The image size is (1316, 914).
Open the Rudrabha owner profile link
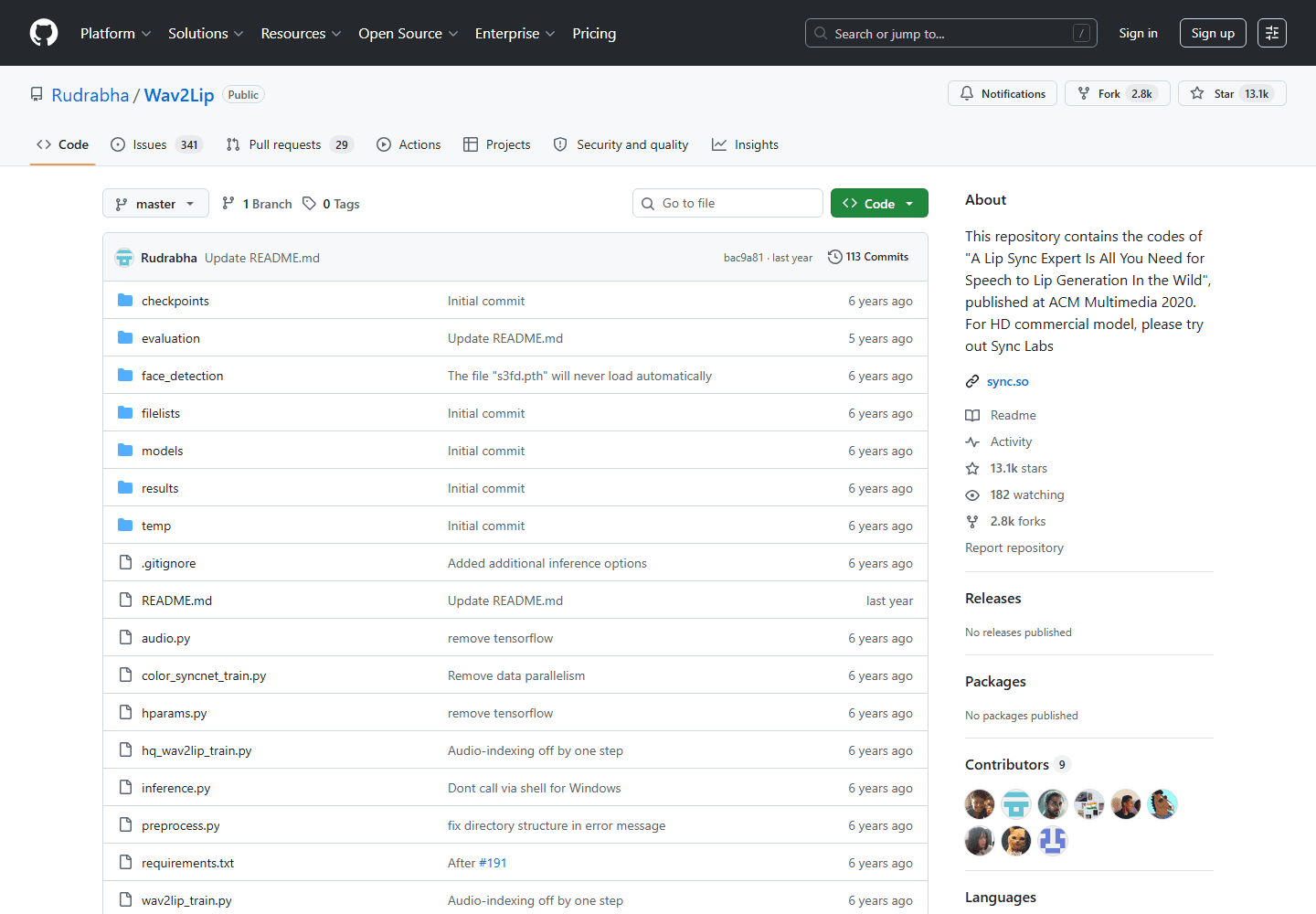pyautogui.click(x=90, y=95)
